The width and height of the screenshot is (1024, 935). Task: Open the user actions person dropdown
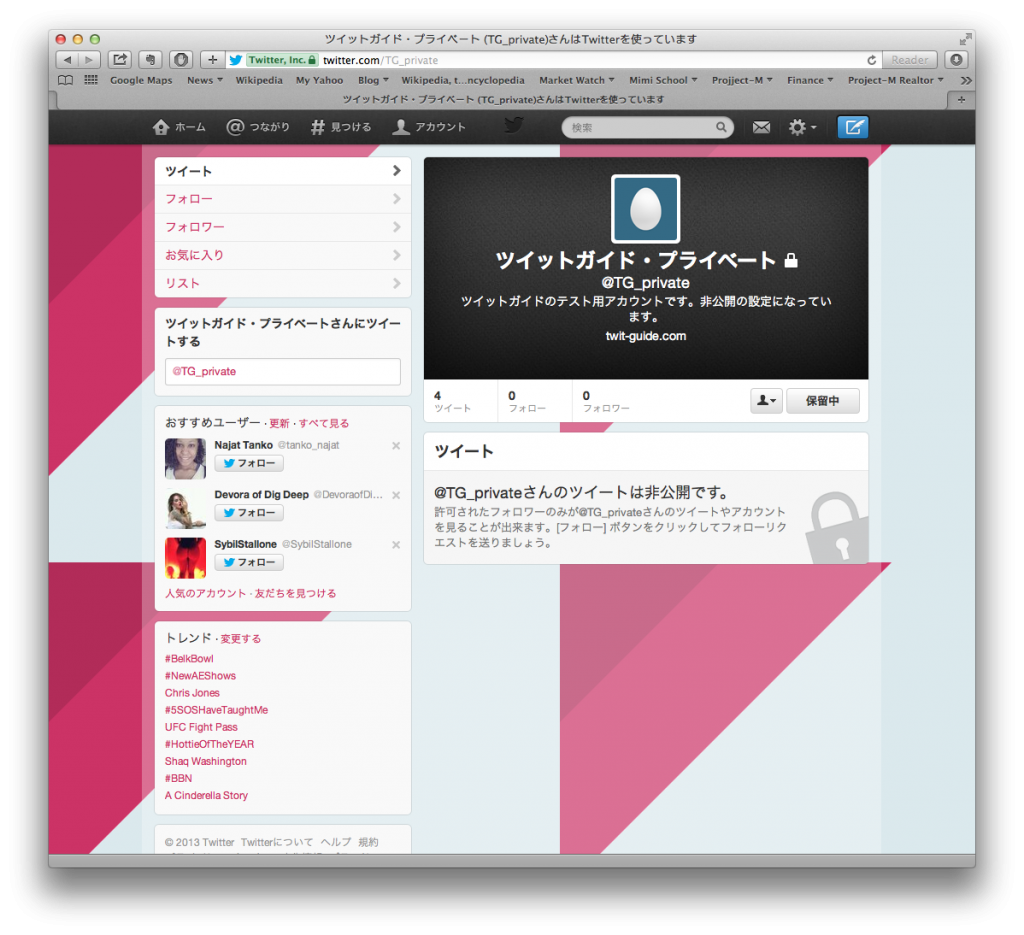click(x=766, y=401)
